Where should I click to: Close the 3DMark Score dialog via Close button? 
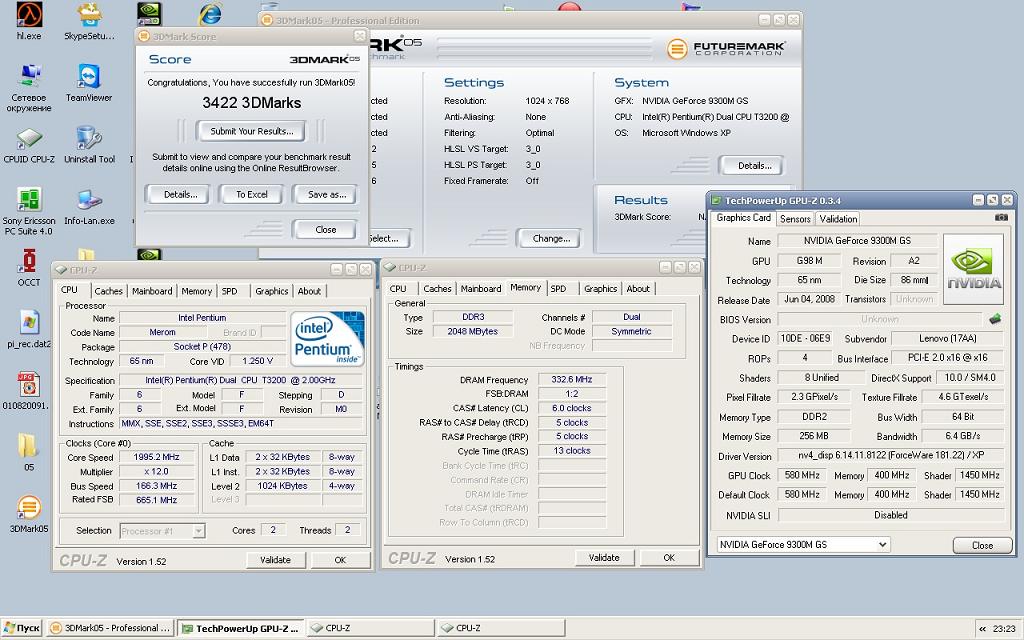[325, 229]
